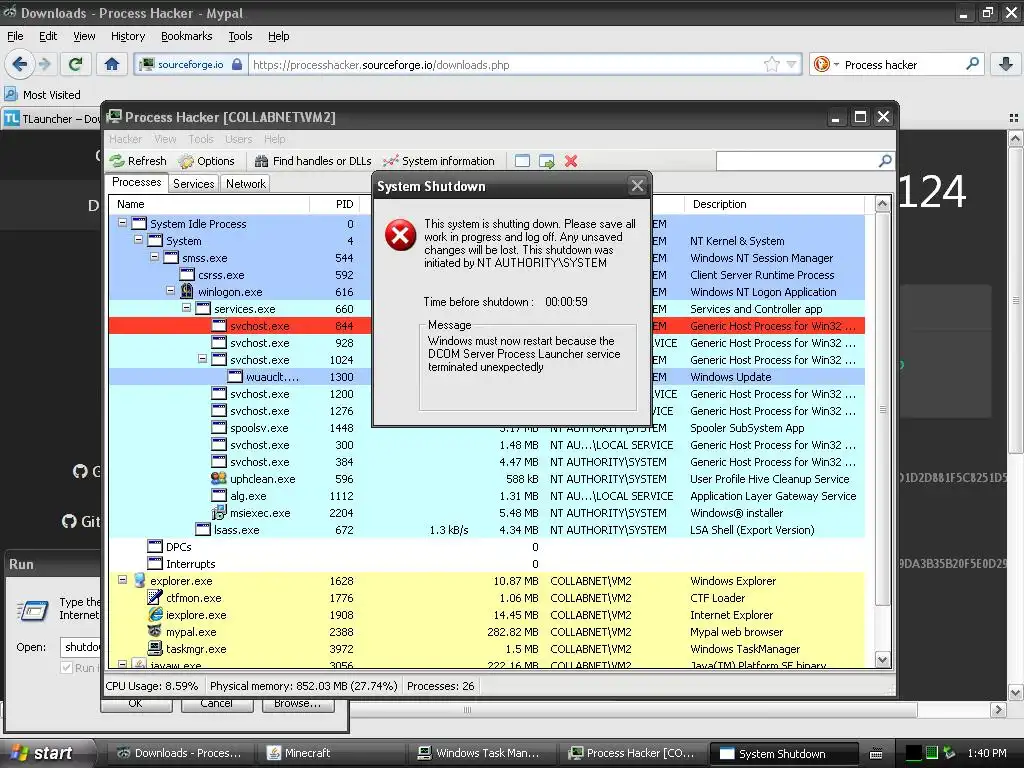Open System information in Process Hacker
The height and width of the screenshot is (768, 1024).
[439, 161]
